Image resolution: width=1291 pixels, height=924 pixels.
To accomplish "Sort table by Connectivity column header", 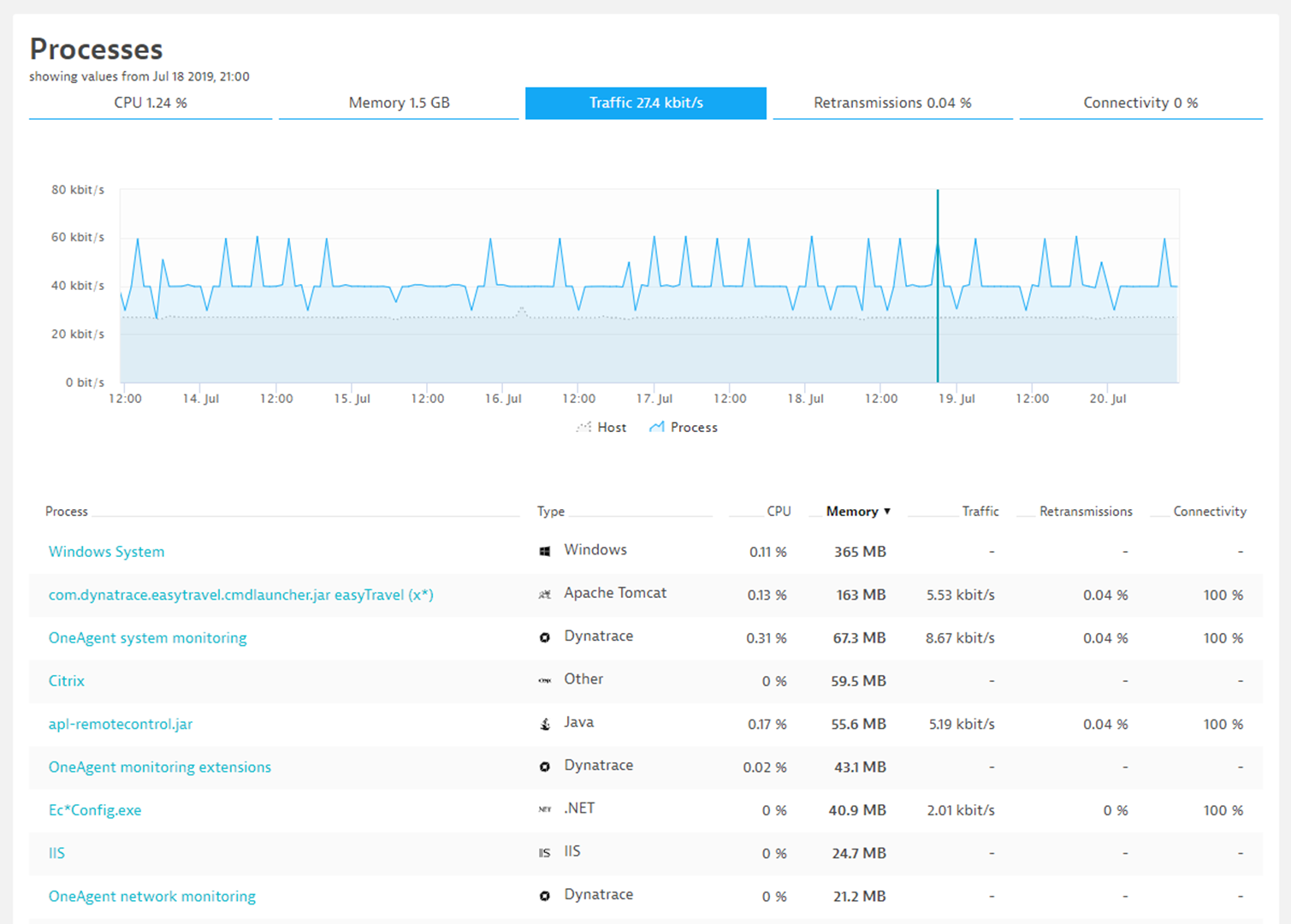I will [1210, 512].
